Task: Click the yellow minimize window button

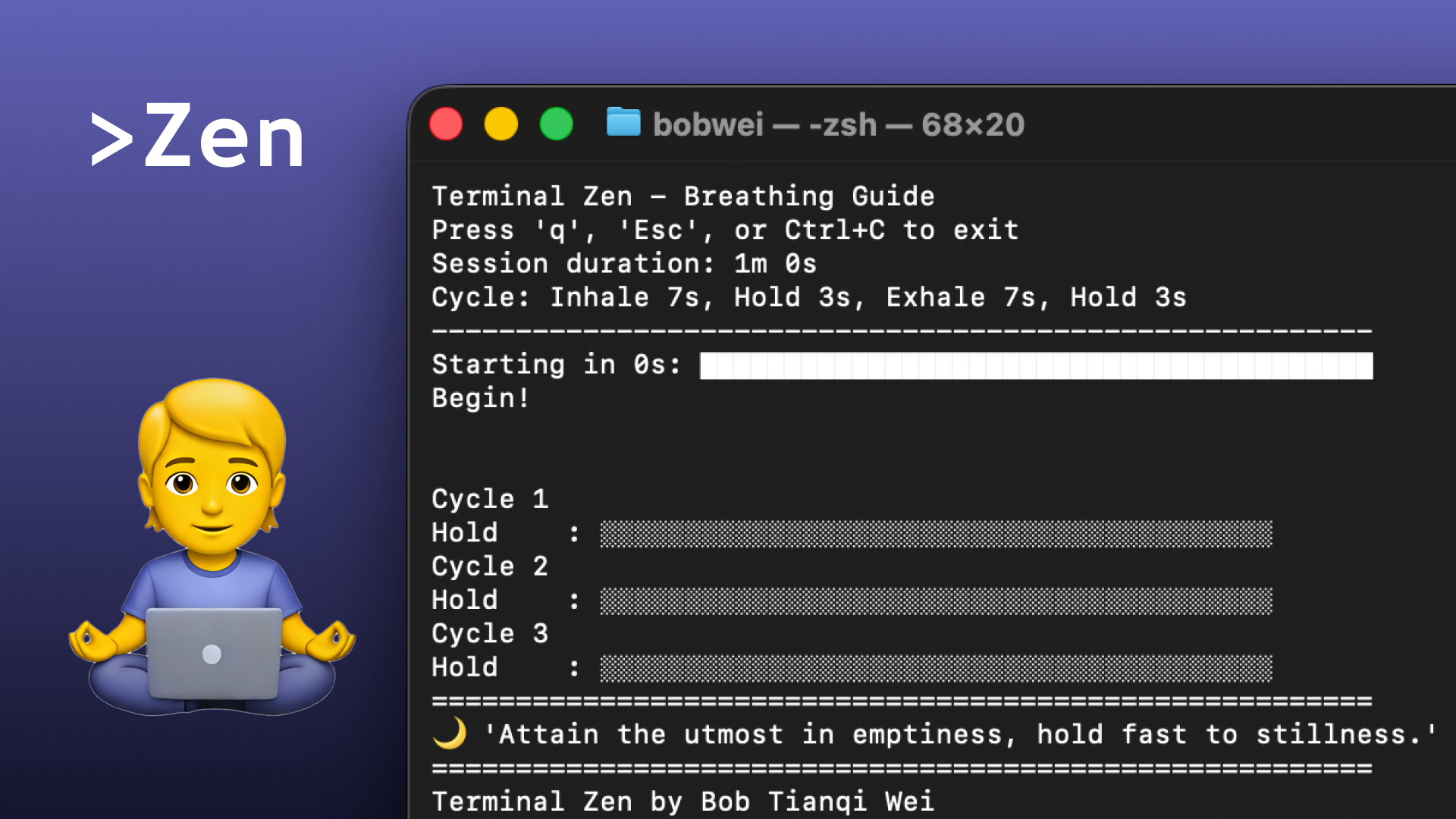Action: point(501,124)
